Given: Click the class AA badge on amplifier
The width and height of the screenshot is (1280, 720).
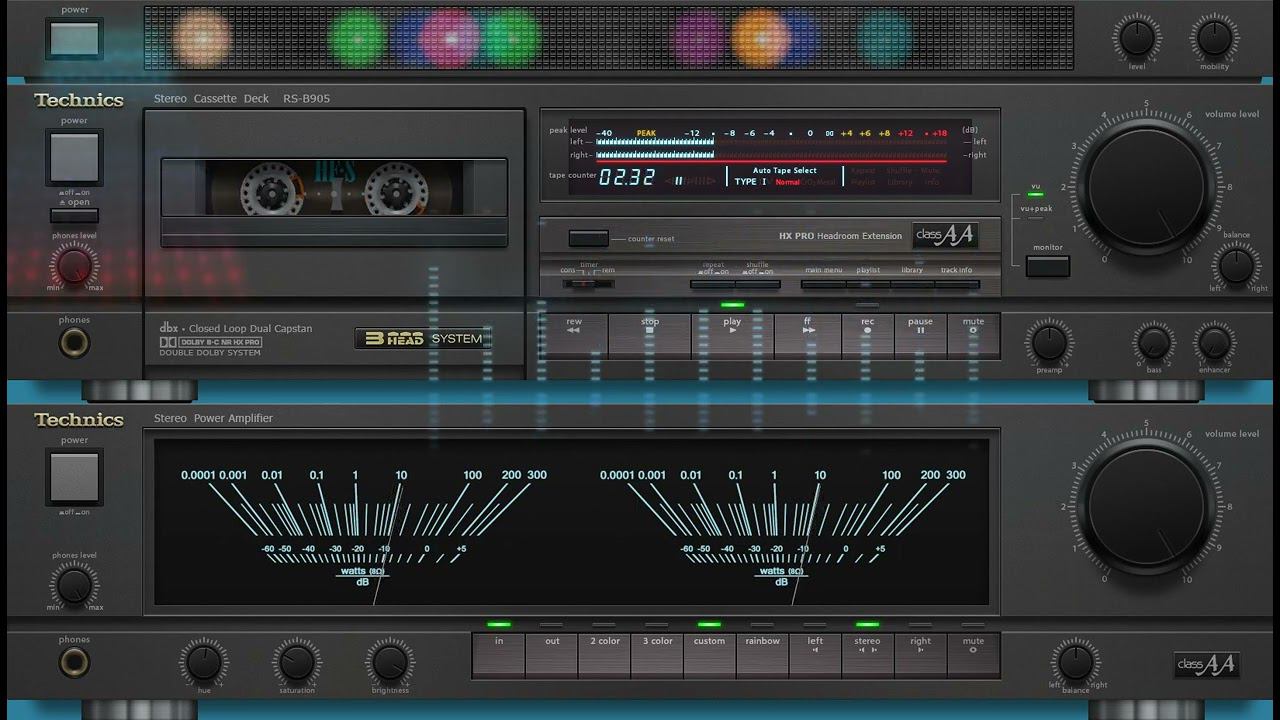Looking at the screenshot, I should [1206, 663].
